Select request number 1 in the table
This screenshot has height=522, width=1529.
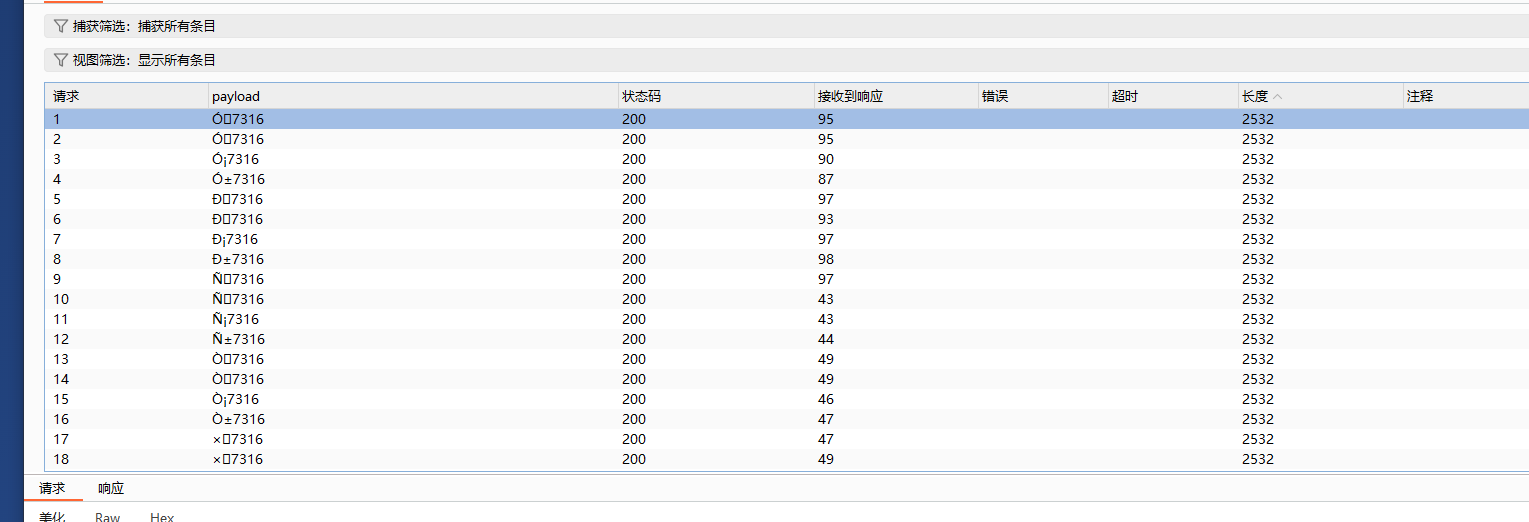788,119
